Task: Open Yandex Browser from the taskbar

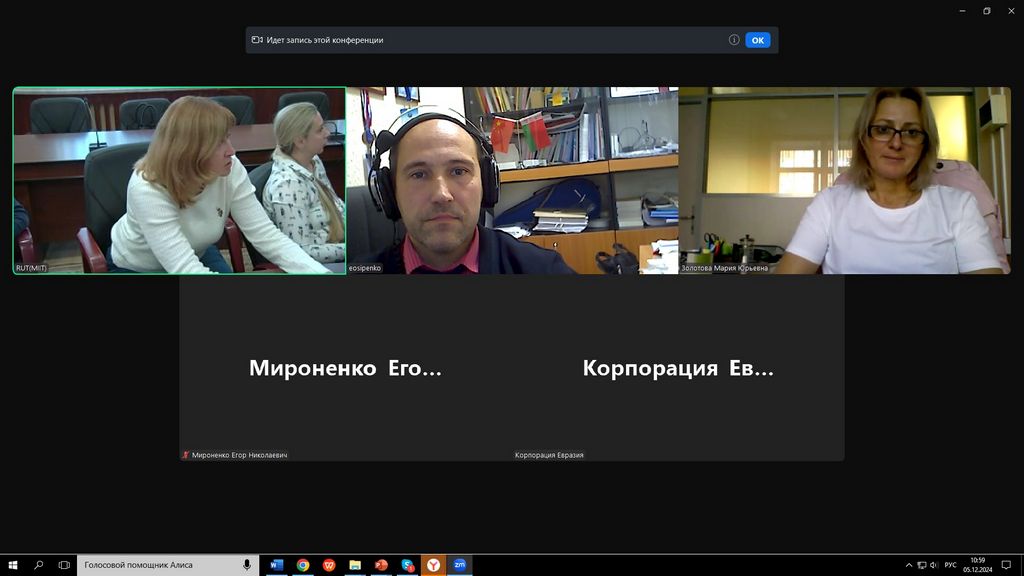Action: pos(433,565)
